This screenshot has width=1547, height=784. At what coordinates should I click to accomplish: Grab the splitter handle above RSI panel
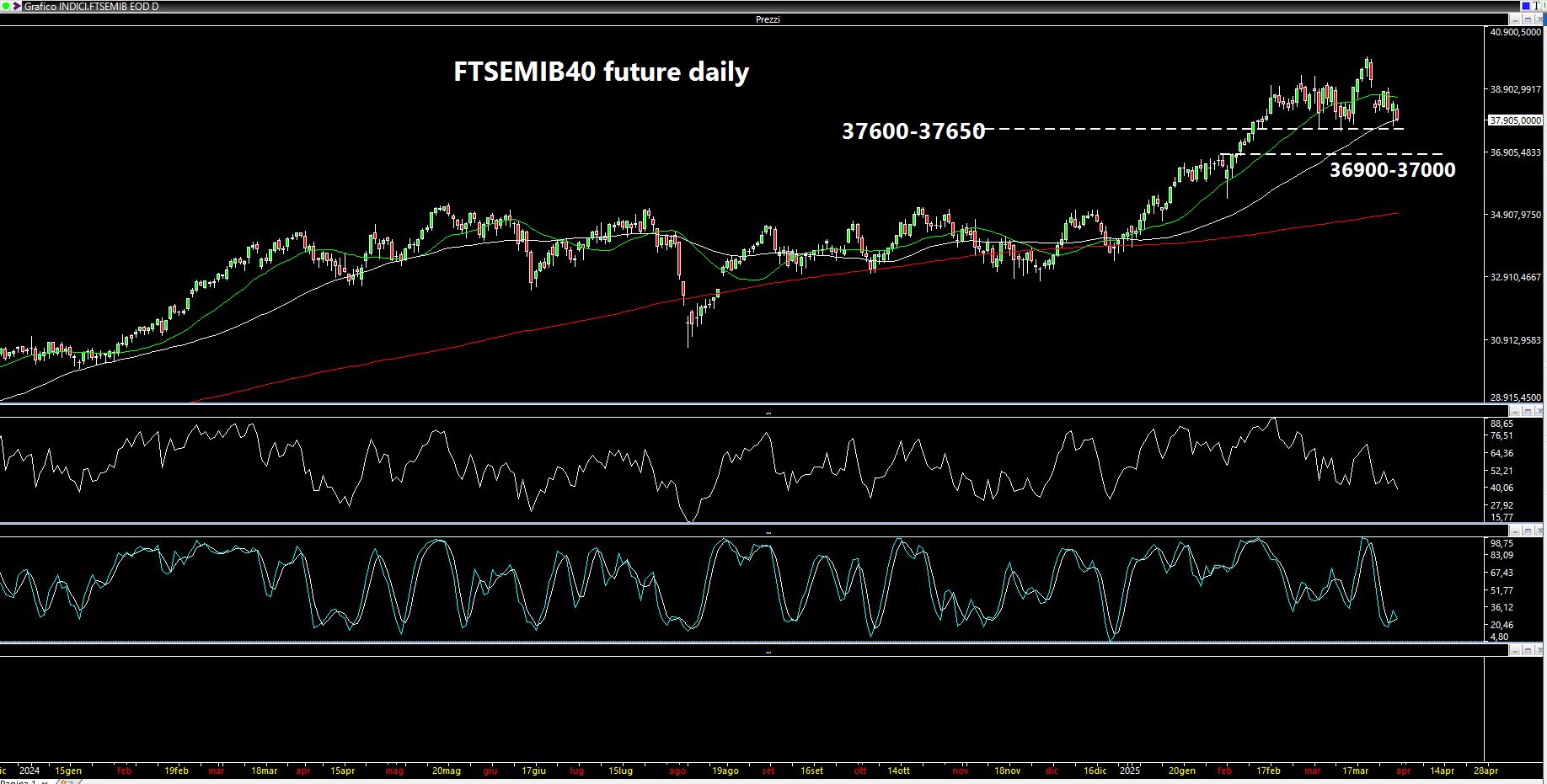coord(768,413)
